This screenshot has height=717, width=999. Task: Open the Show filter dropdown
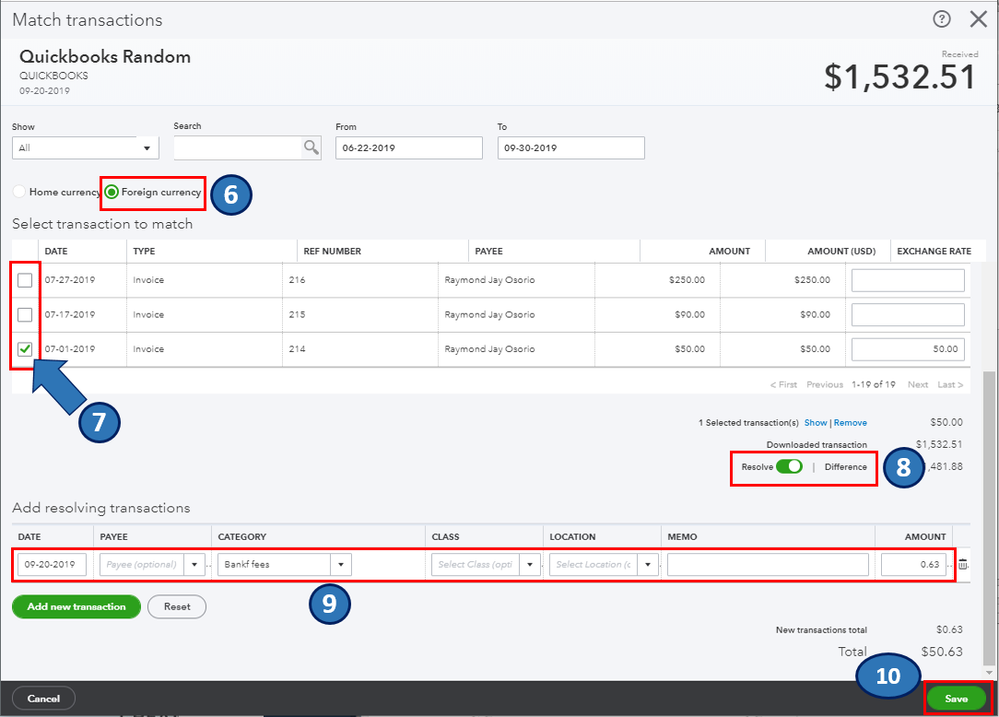pyautogui.click(x=85, y=148)
